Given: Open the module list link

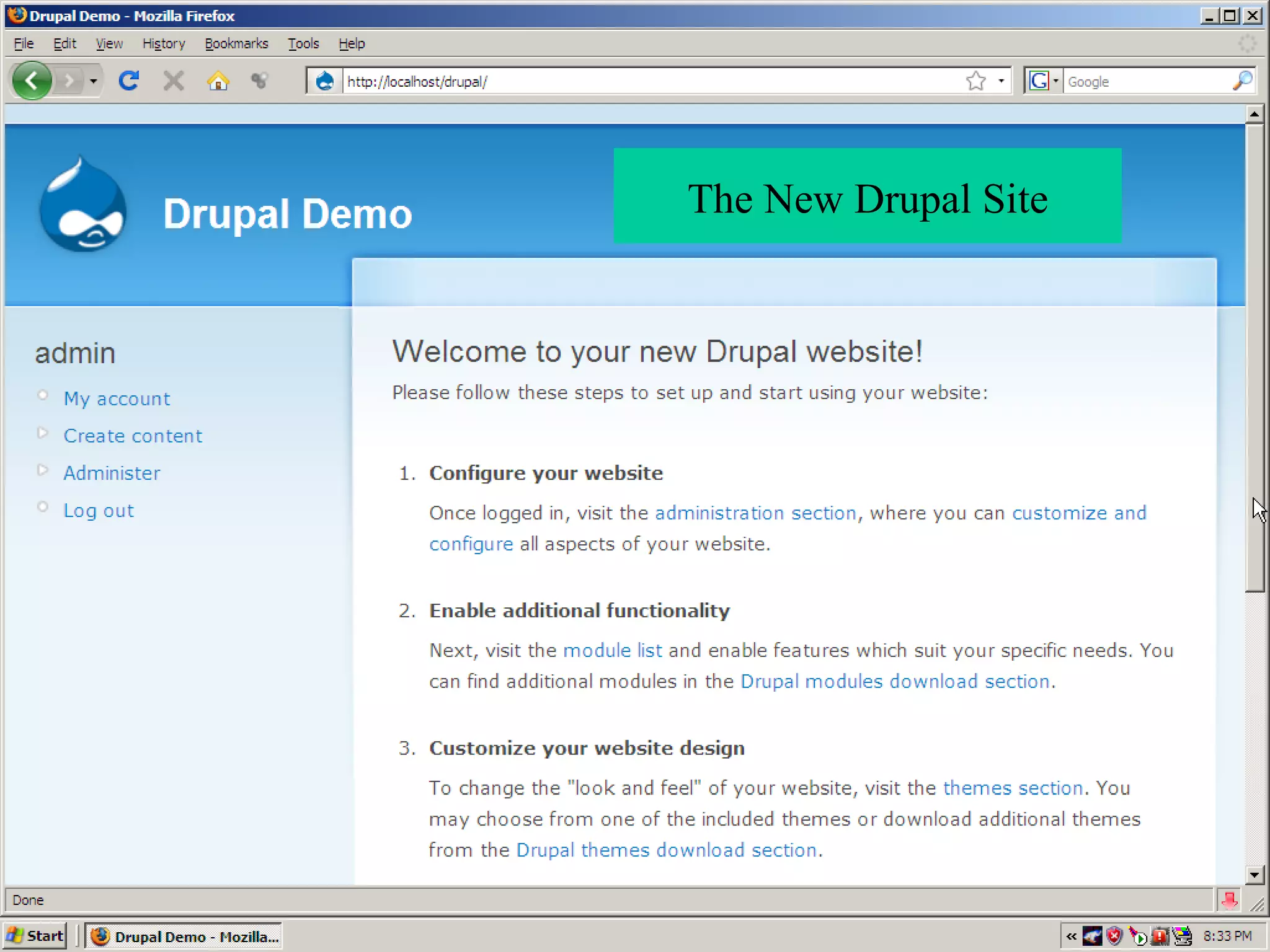Looking at the screenshot, I should pos(613,650).
